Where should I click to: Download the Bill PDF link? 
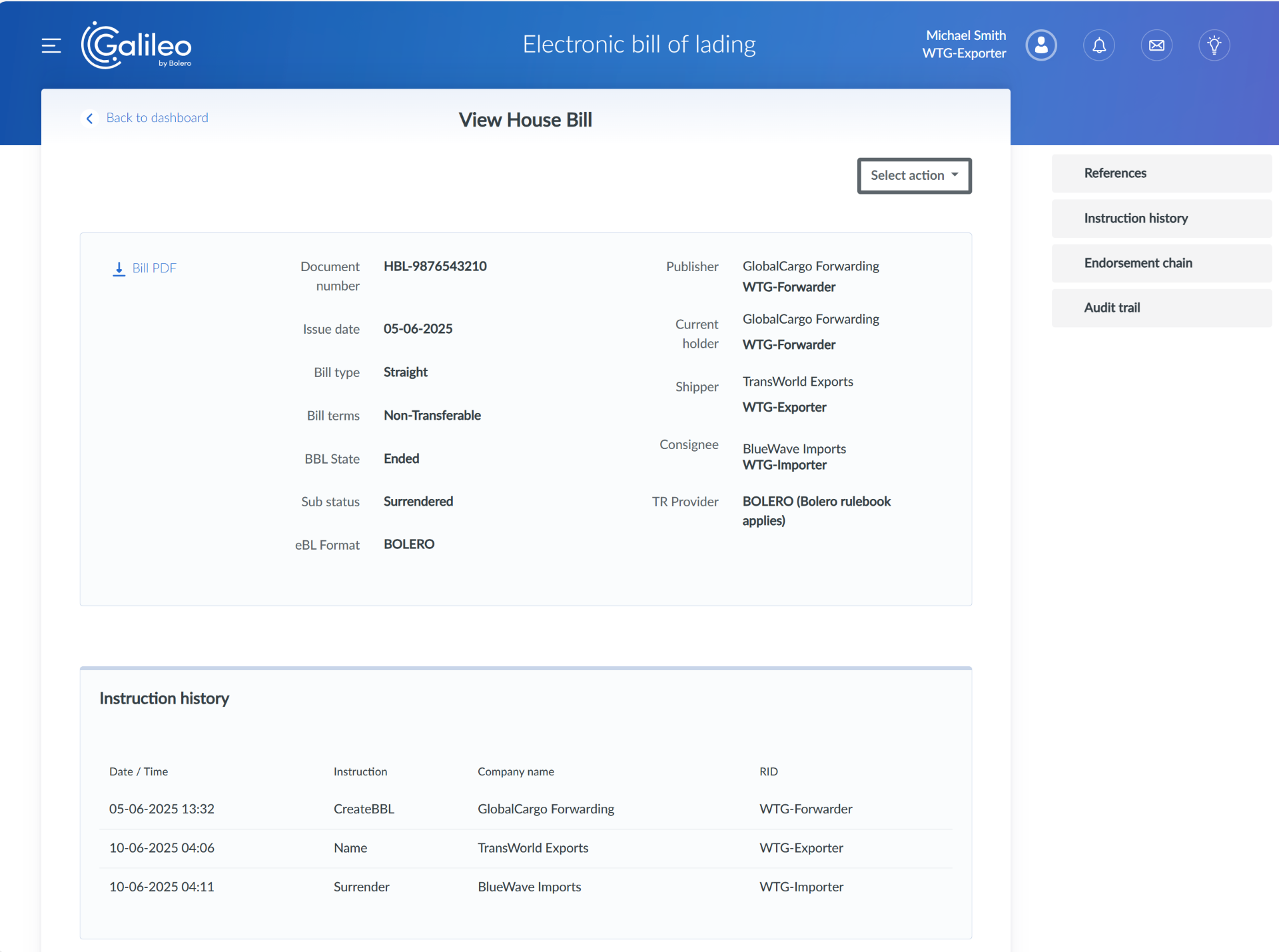154,268
